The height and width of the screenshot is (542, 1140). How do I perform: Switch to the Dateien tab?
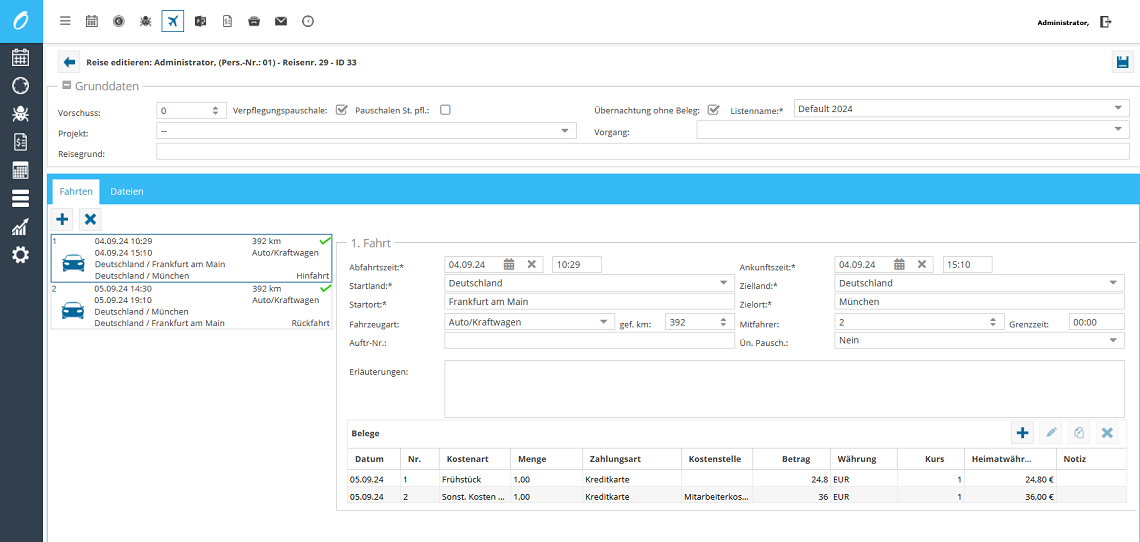(126, 191)
